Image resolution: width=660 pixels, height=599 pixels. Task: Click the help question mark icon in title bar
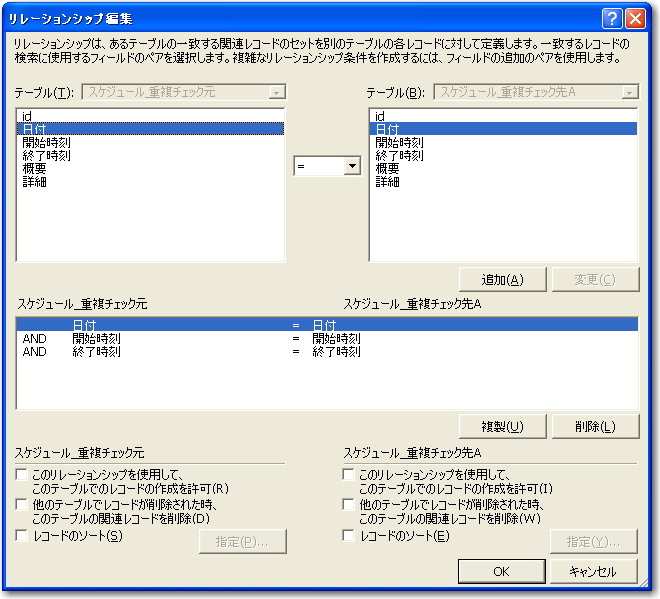613,19
